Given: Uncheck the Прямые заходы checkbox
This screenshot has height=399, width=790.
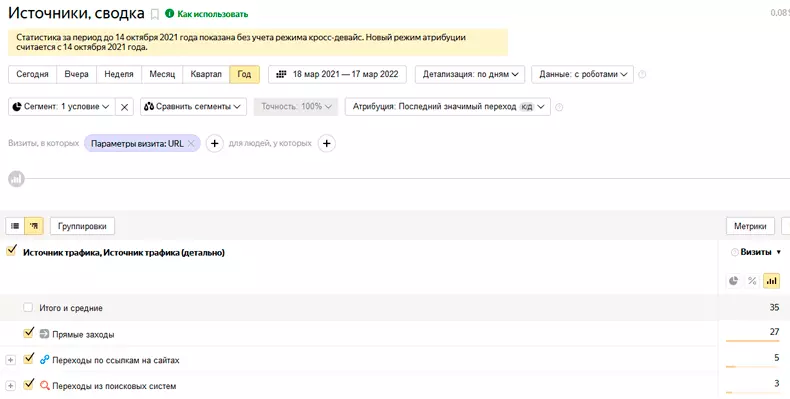Looking at the screenshot, I should pyautogui.click(x=29, y=333).
